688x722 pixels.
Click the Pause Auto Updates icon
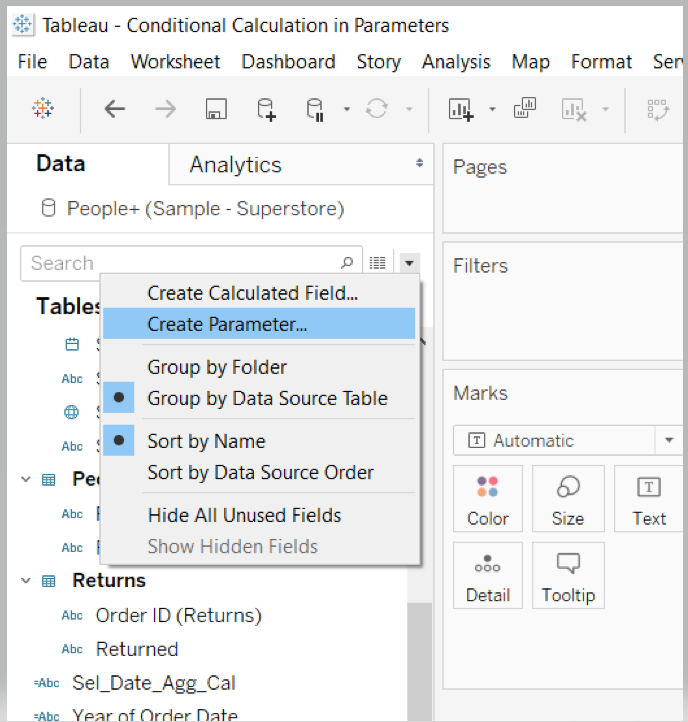pyautogui.click(x=315, y=110)
